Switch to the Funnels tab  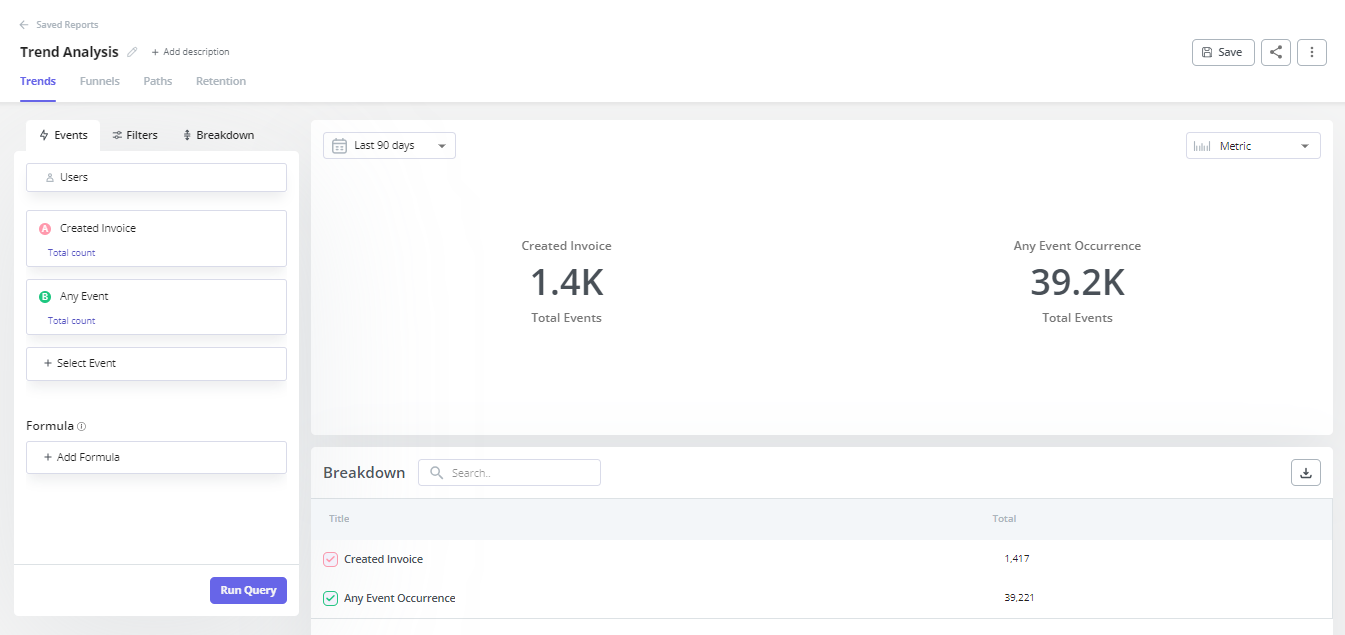tap(99, 81)
